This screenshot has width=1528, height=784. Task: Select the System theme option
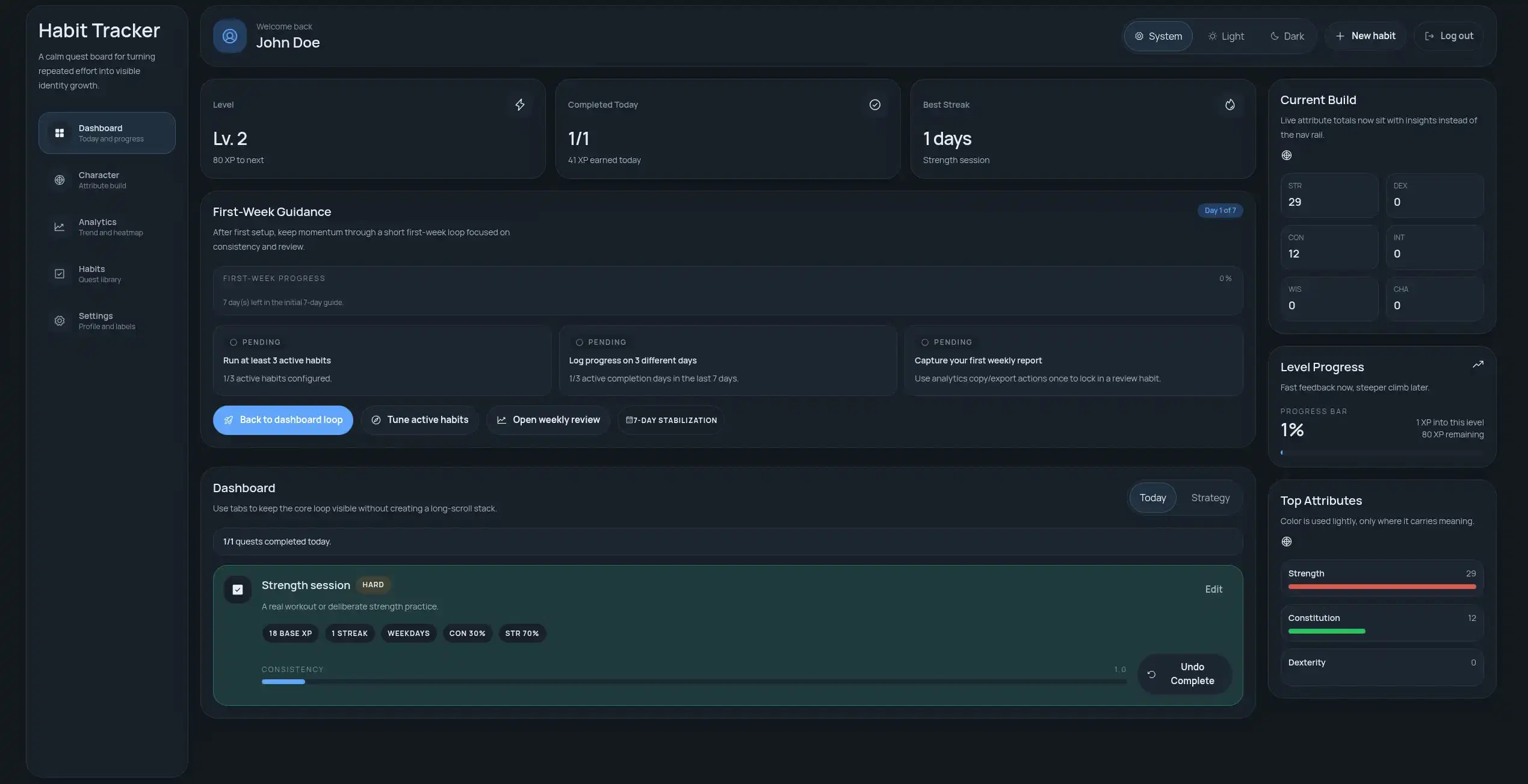(1158, 36)
